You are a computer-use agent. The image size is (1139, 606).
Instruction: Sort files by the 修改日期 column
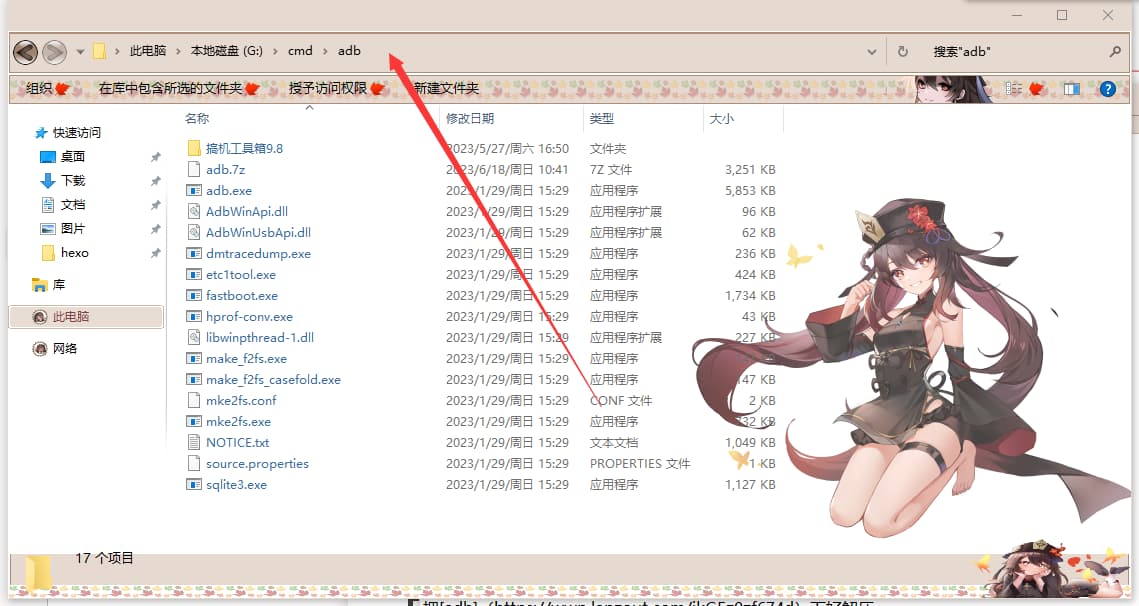[x=470, y=118]
